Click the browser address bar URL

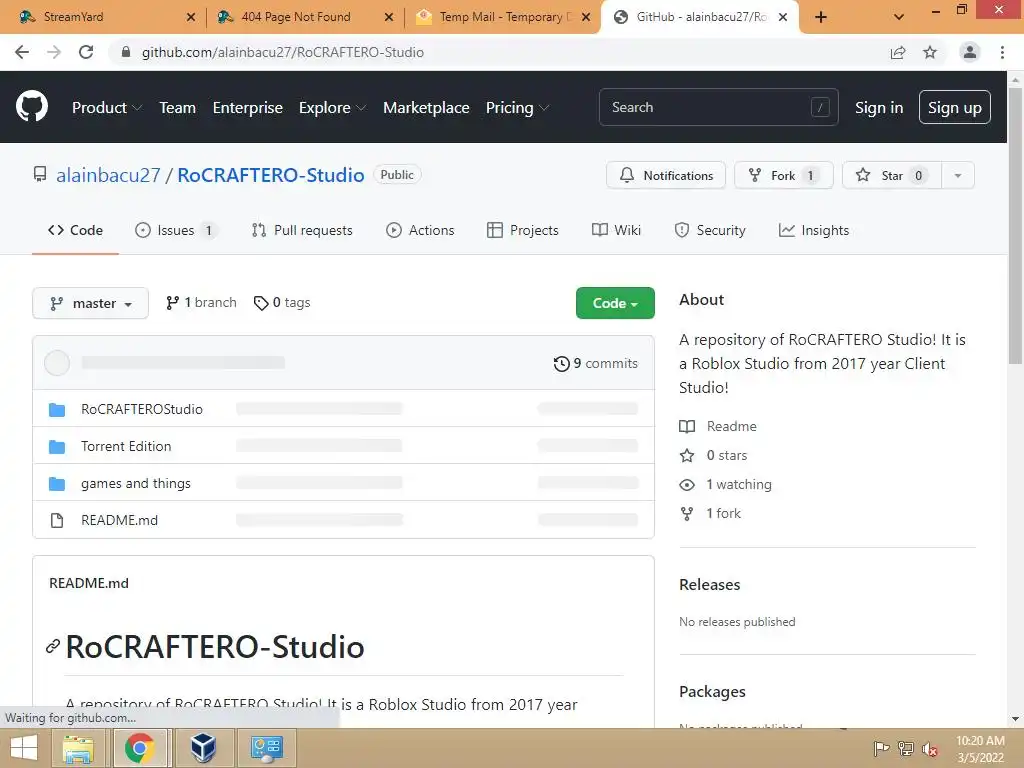pos(282,52)
